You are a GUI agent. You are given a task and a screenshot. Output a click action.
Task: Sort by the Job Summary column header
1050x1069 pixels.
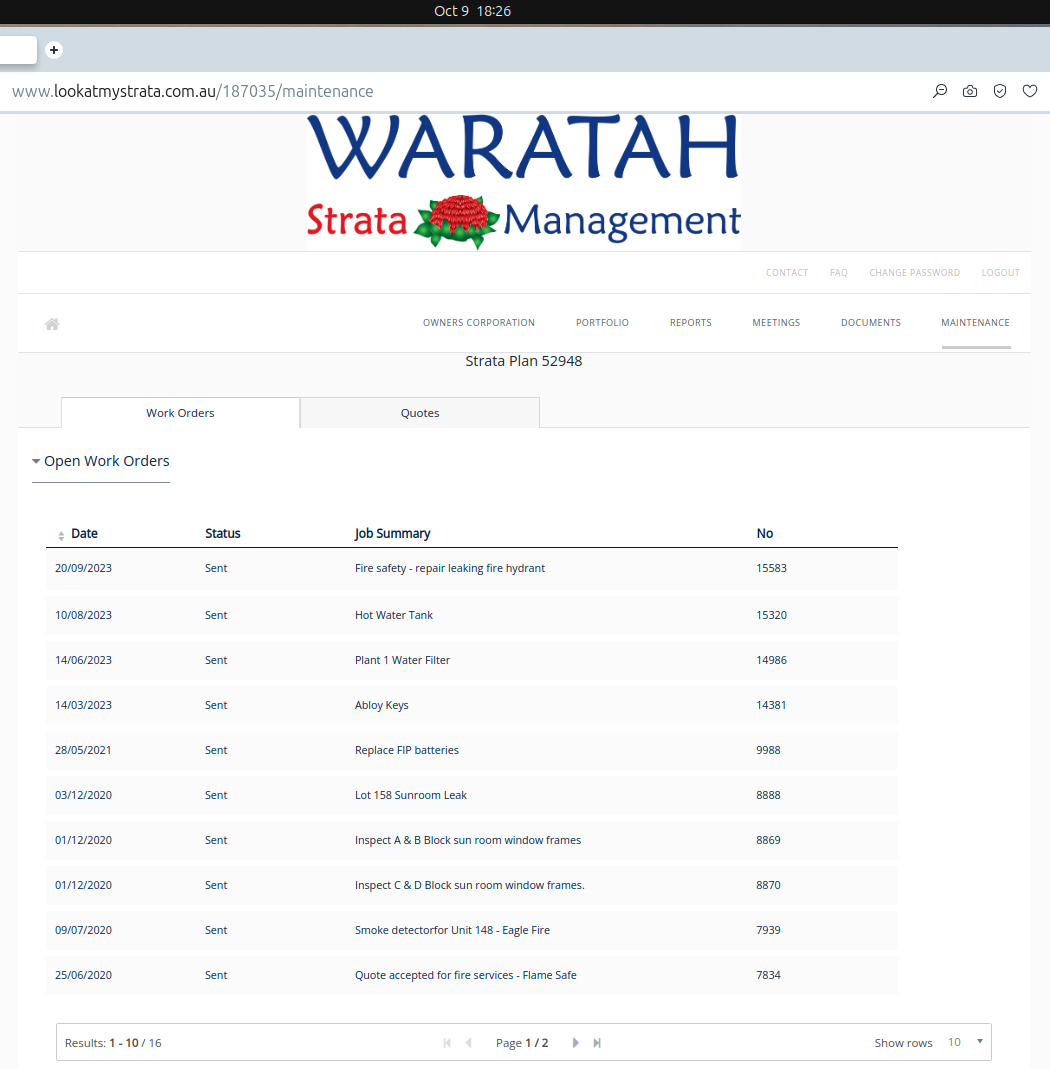(393, 534)
